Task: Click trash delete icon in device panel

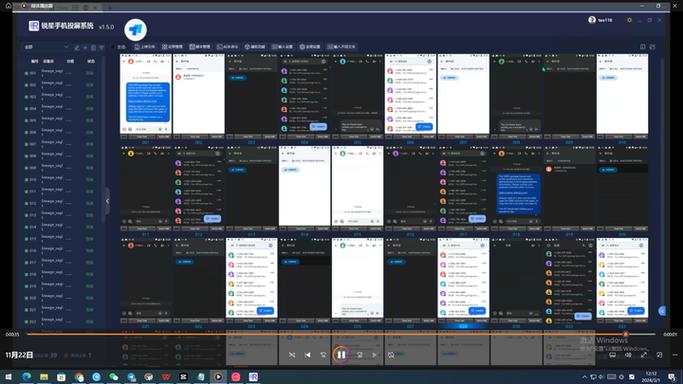Action: click(93, 47)
